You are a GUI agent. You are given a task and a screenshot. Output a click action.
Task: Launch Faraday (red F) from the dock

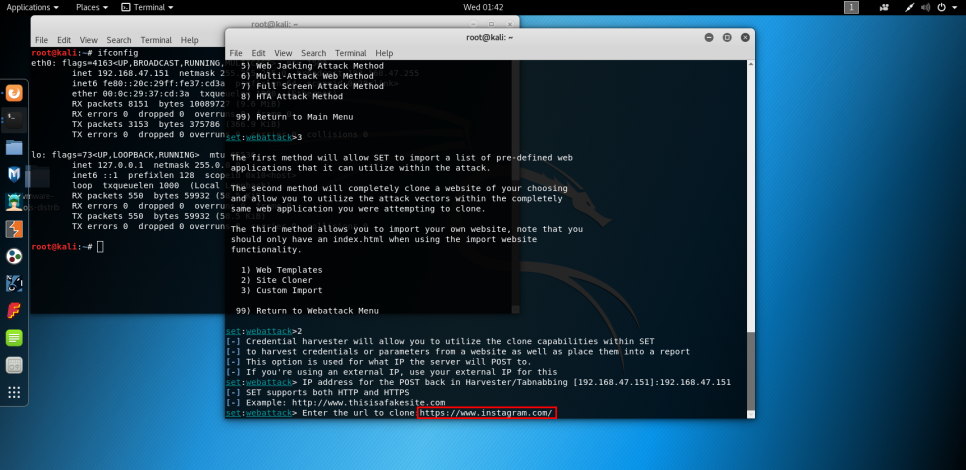(14, 310)
